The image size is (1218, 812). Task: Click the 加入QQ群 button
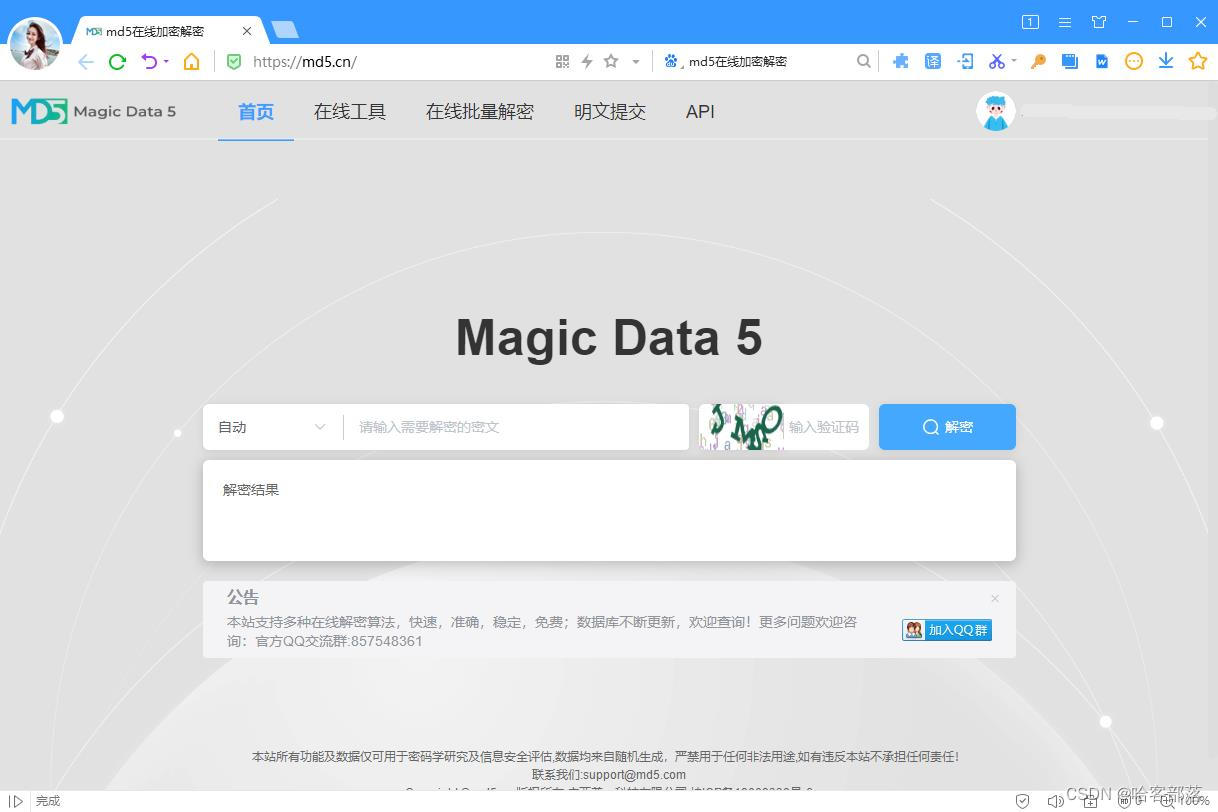947,630
